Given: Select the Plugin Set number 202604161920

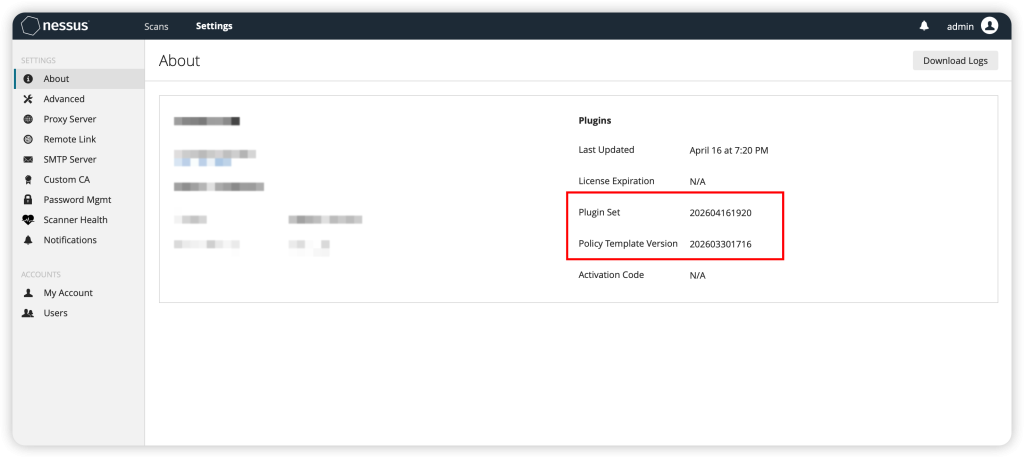Looking at the screenshot, I should (720, 213).
